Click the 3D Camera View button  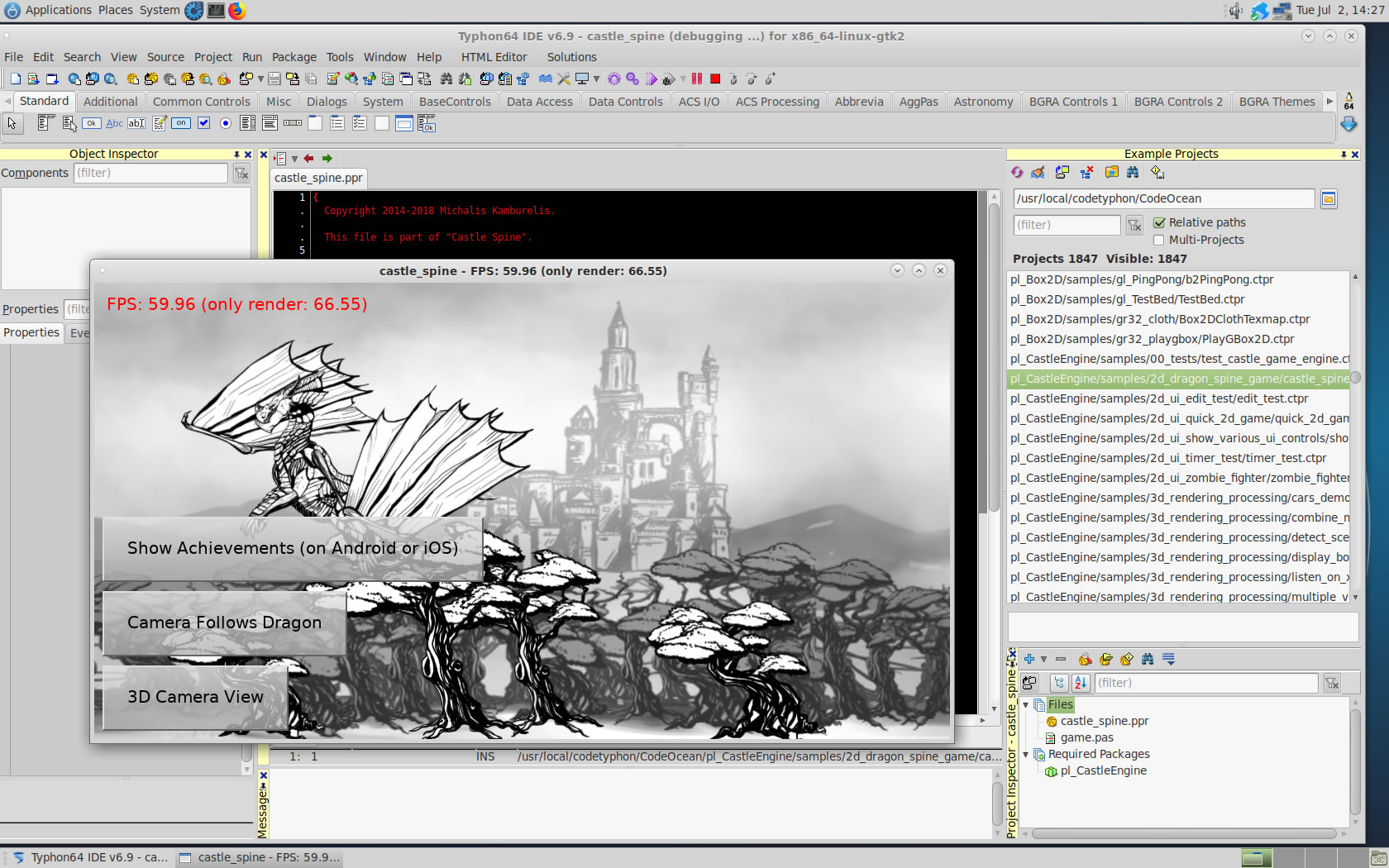point(195,697)
